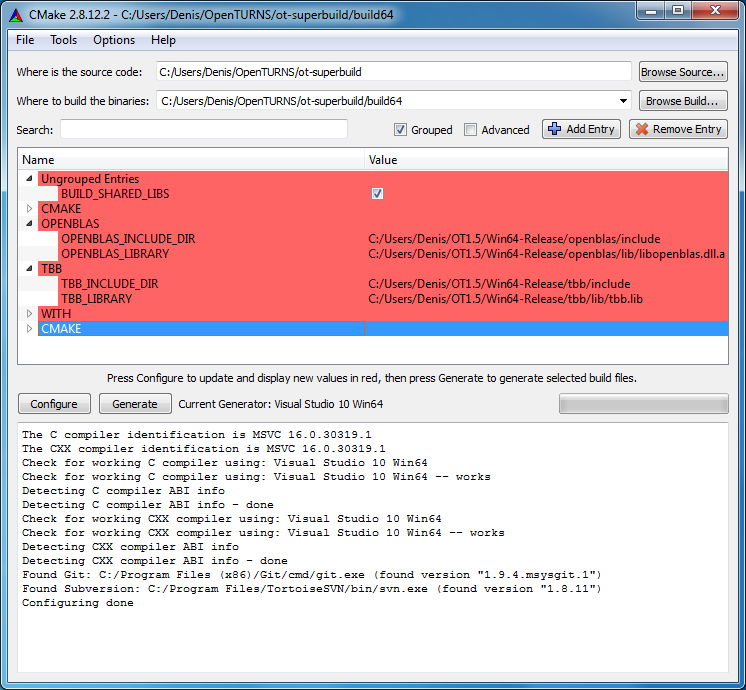Select the Ungrouped Entries label
This screenshot has height=690, width=746.
point(90,178)
